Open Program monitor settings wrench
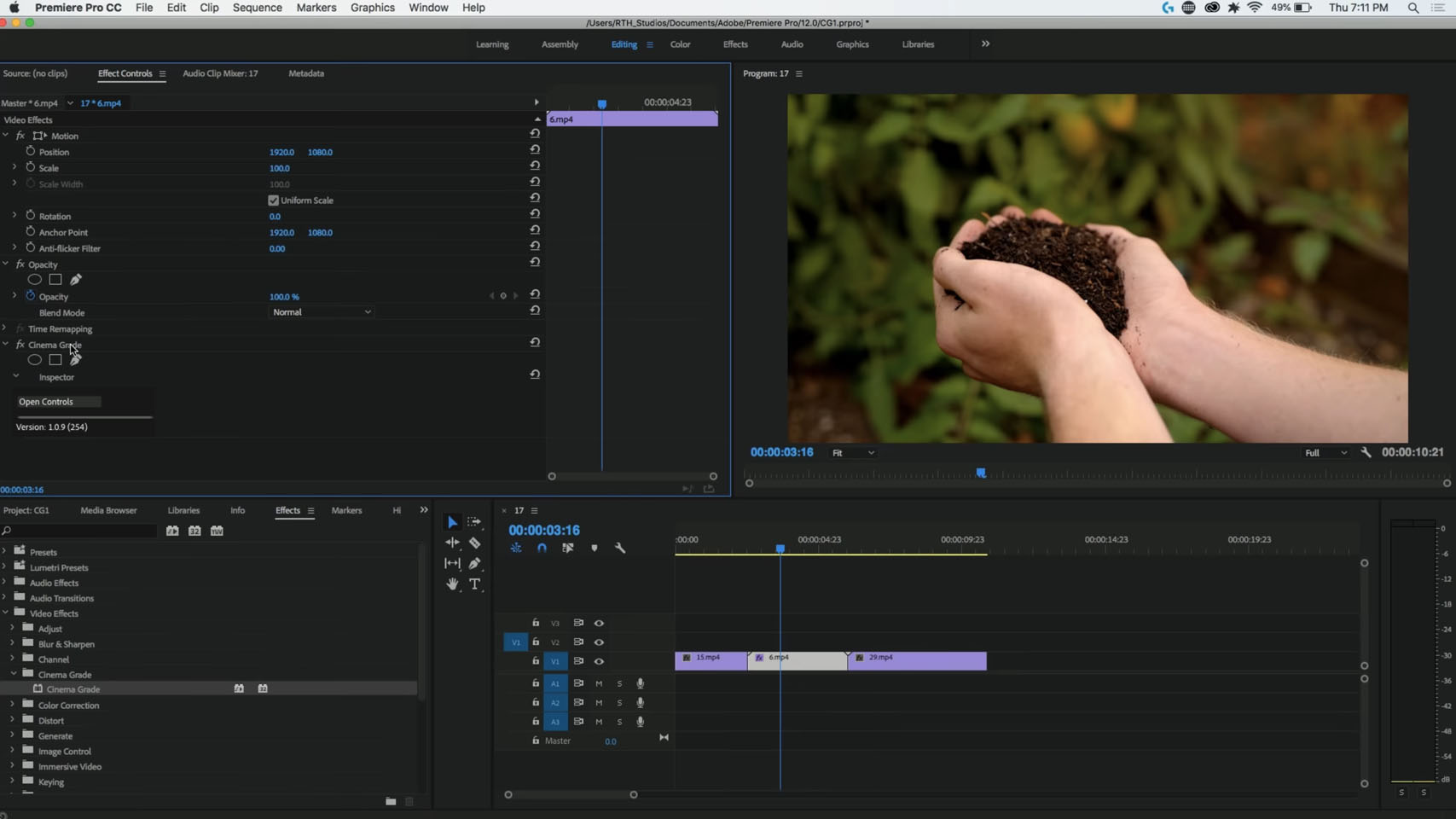1456x819 pixels. [1366, 453]
